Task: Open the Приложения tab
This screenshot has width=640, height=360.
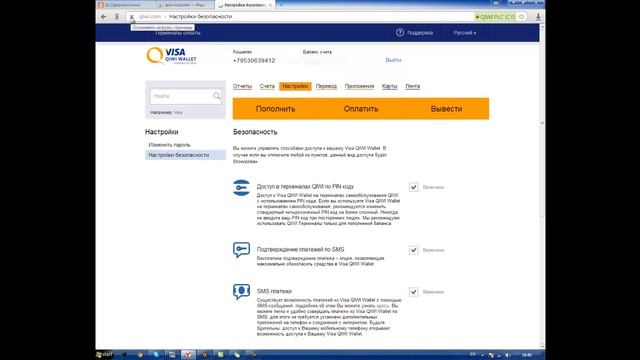Action: click(359, 86)
